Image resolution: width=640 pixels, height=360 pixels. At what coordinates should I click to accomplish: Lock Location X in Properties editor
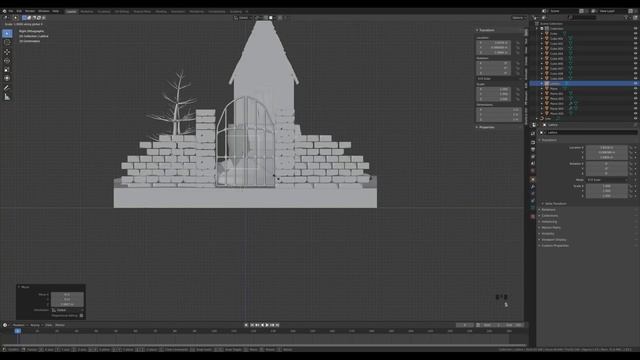(x=631, y=147)
